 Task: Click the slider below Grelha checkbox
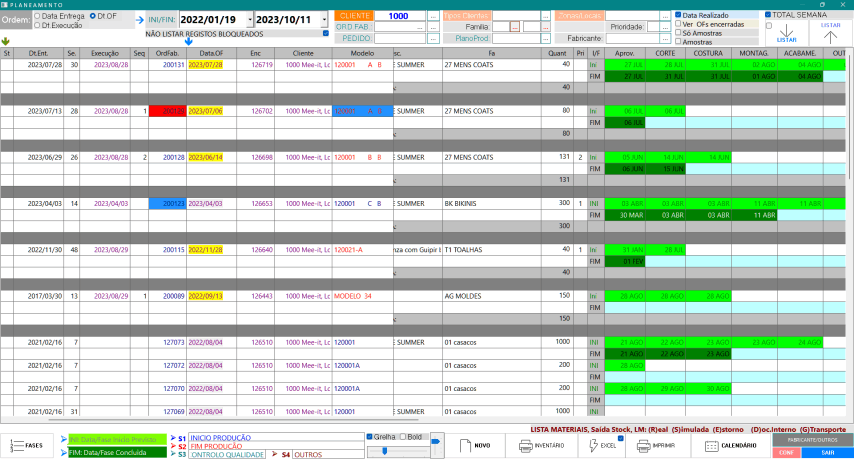click(x=395, y=451)
